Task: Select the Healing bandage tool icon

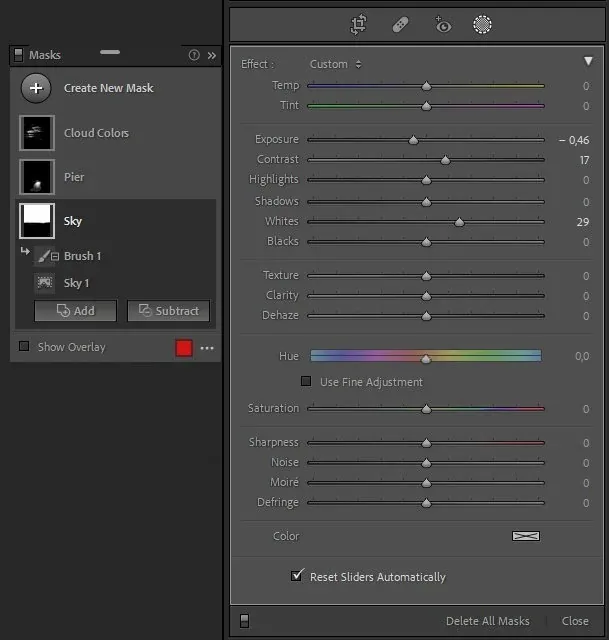Action: click(x=400, y=25)
